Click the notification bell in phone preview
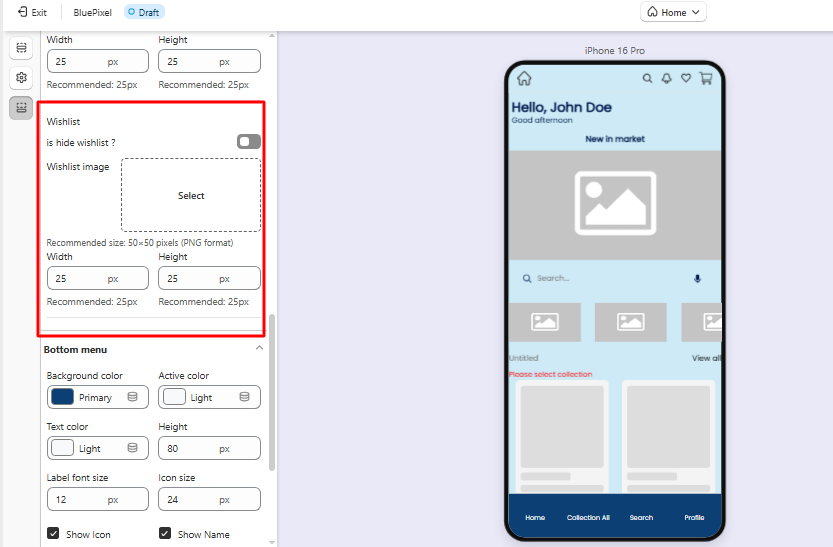 point(666,78)
